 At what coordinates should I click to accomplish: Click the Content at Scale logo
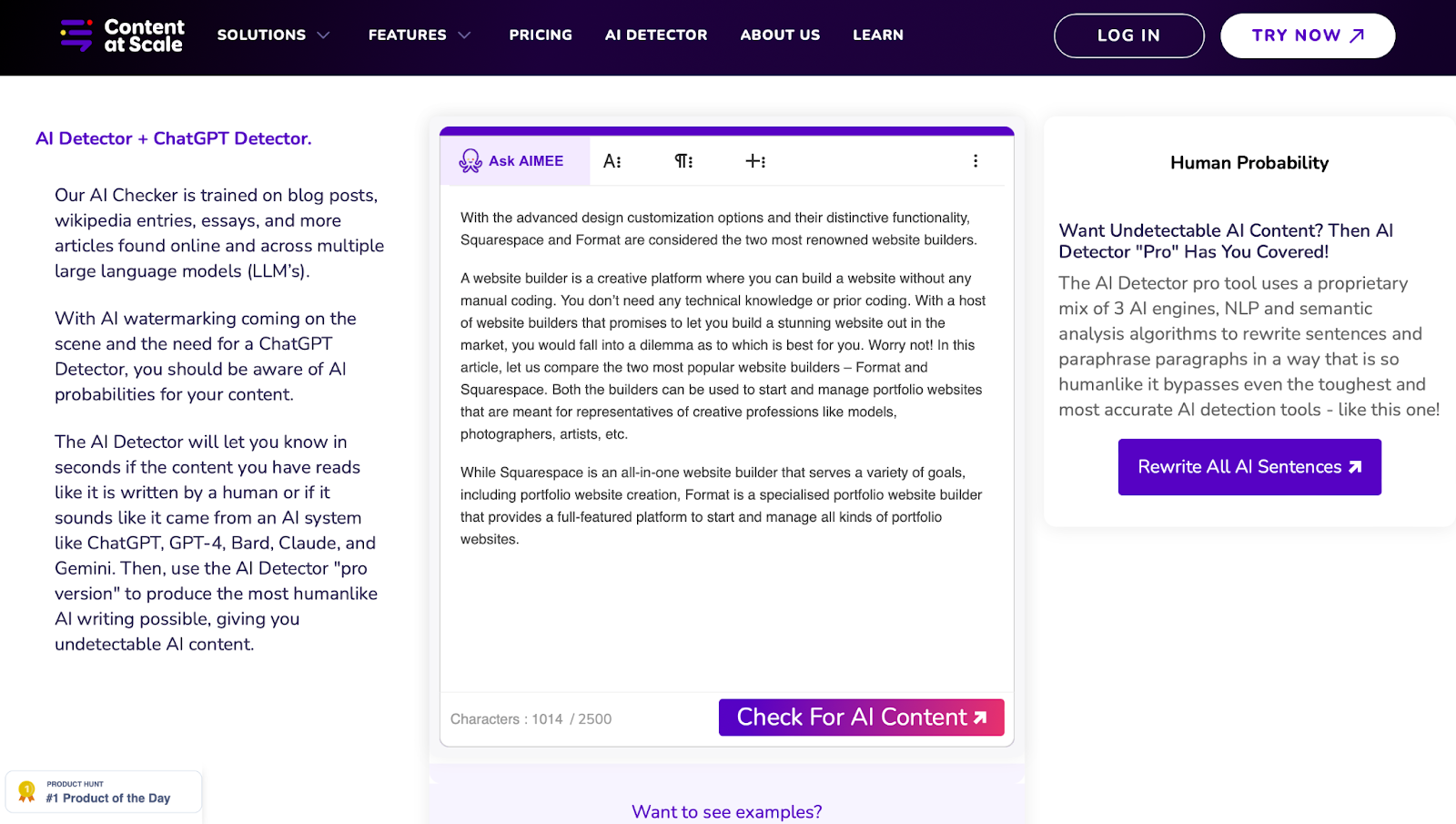(x=122, y=36)
